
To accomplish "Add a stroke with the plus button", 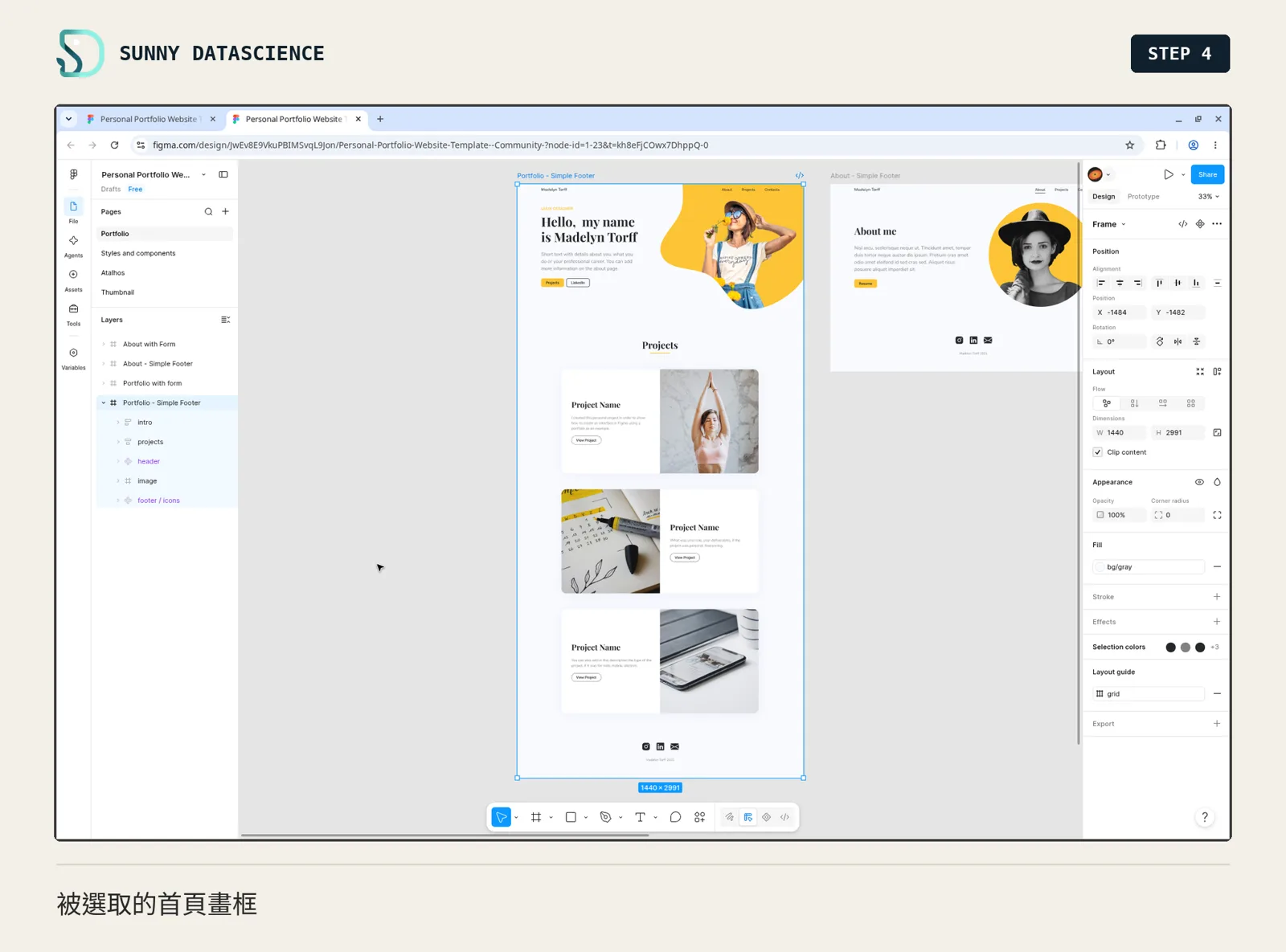I will coord(1217,597).
